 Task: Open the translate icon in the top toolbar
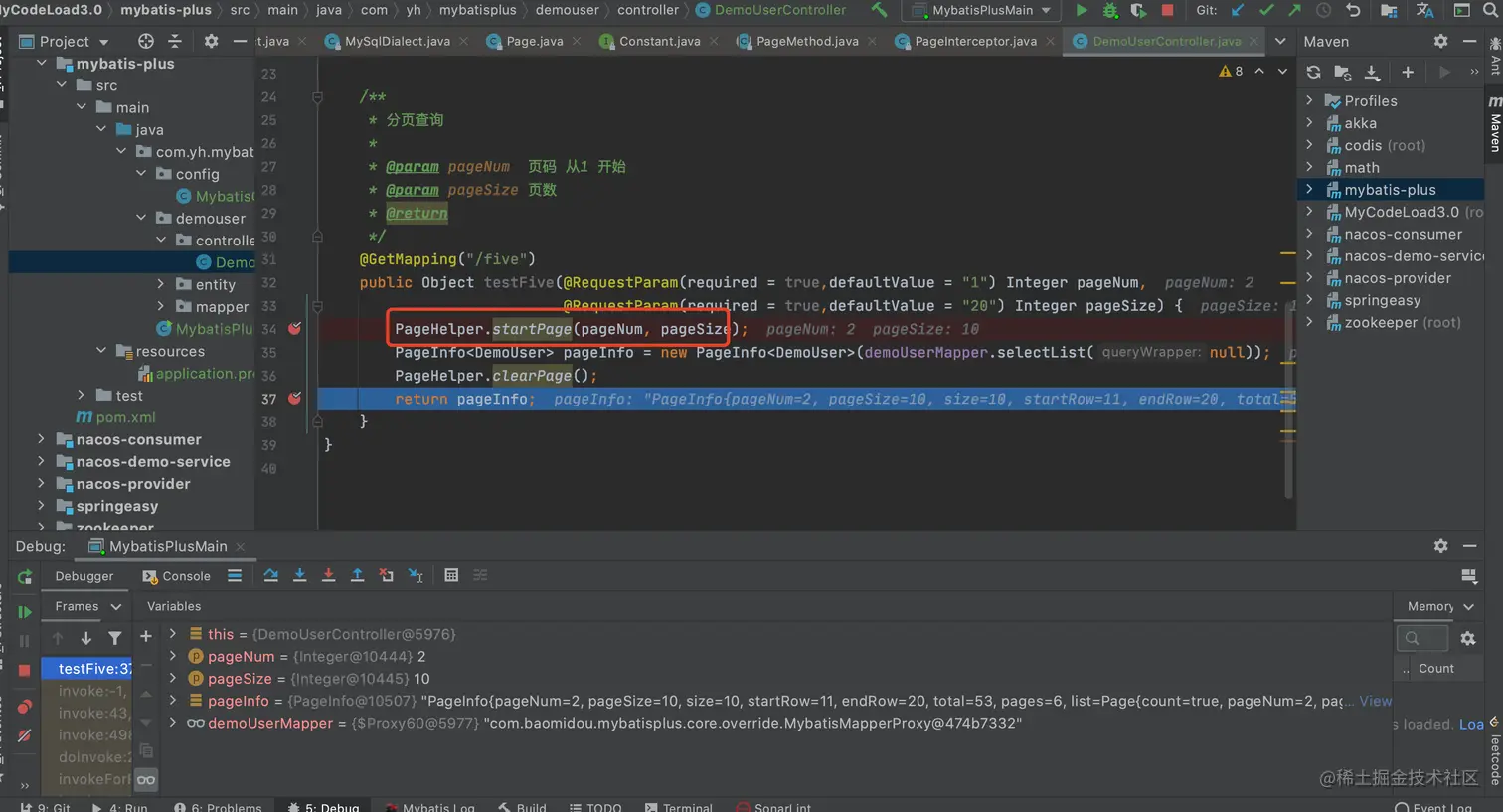[x=1425, y=10]
